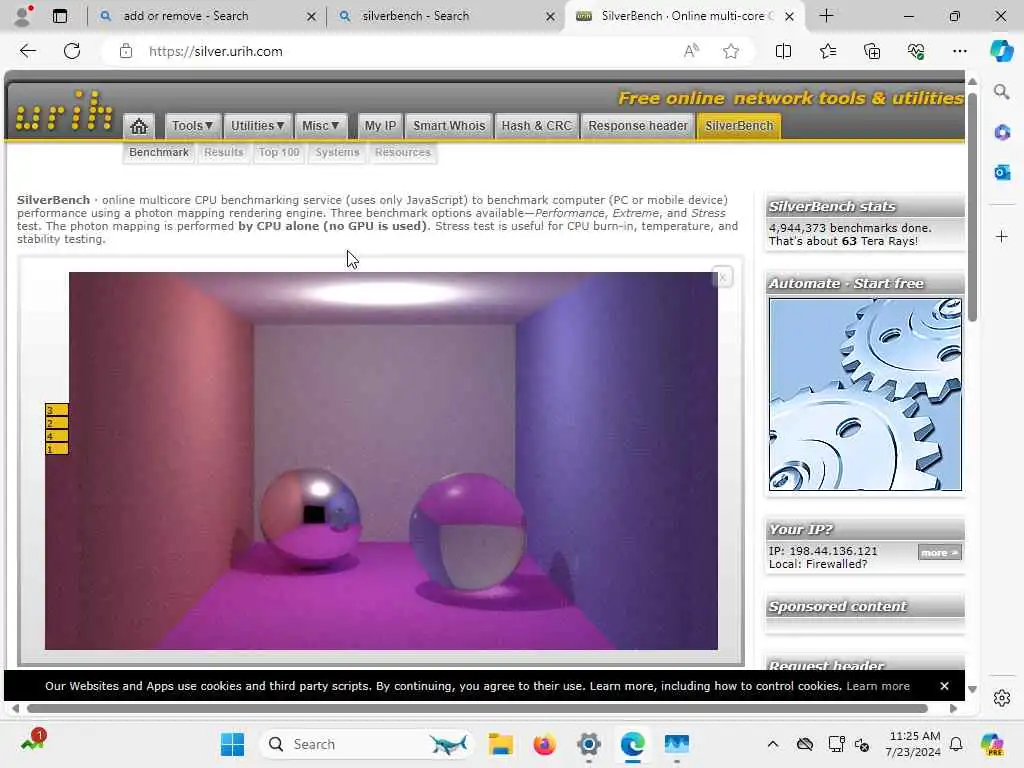Refresh the current page

click(x=72, y=51)
